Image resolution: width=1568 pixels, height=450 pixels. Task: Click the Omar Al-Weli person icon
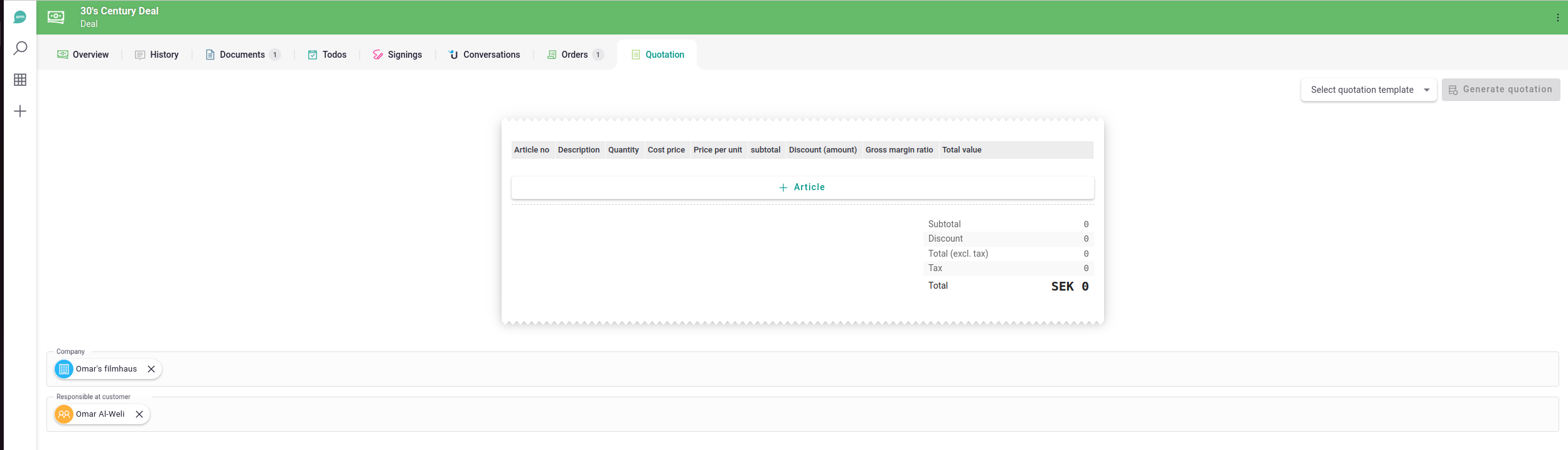click(64, 414)
